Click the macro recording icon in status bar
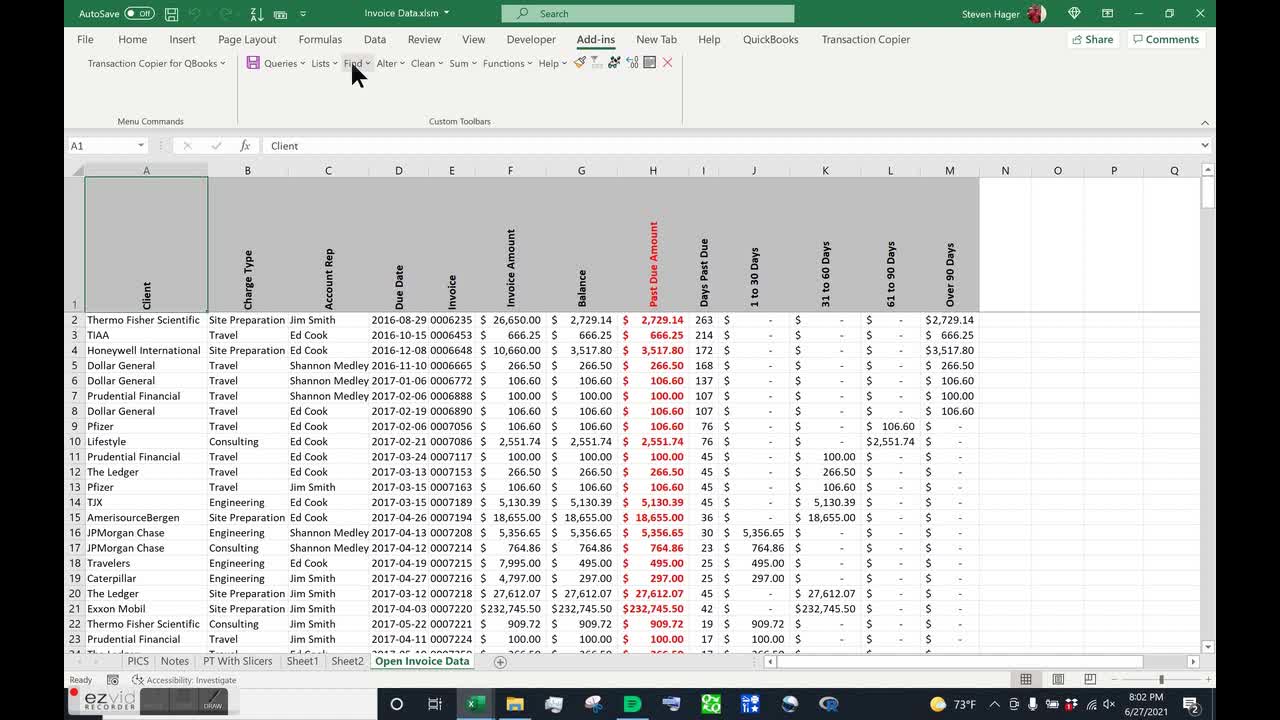The height and width of the screenshot is (720, 1280). (x=113, y=680)
